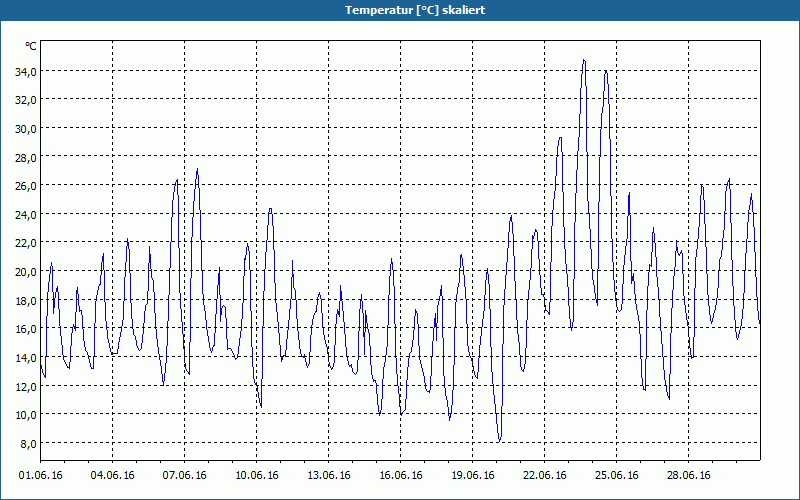This screenshot has width=800, height=500.
Task: Click the 13.06.16 date label
Action: click(x=329, y=476)
